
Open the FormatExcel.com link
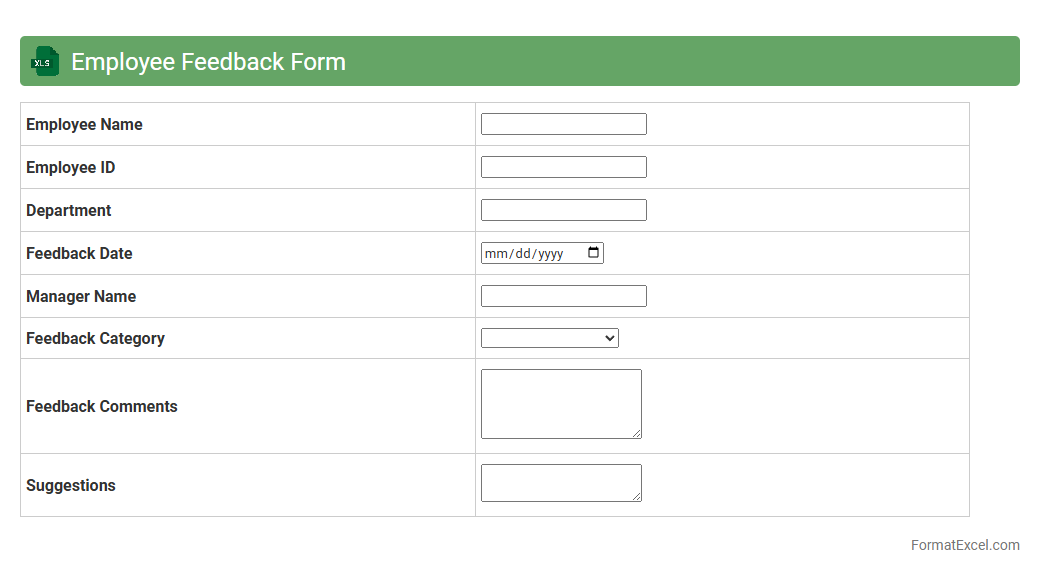[x=964, y=545]
